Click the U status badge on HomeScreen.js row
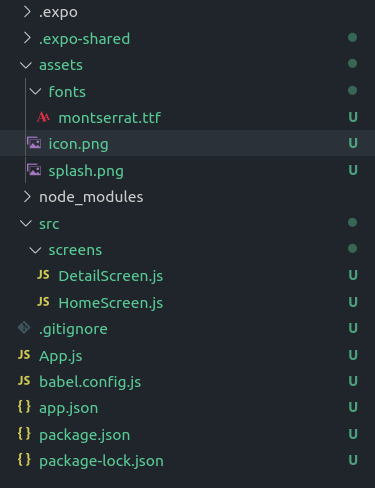Screen dimensions: 375x488 pyautogui.click(x=353, y=302)
